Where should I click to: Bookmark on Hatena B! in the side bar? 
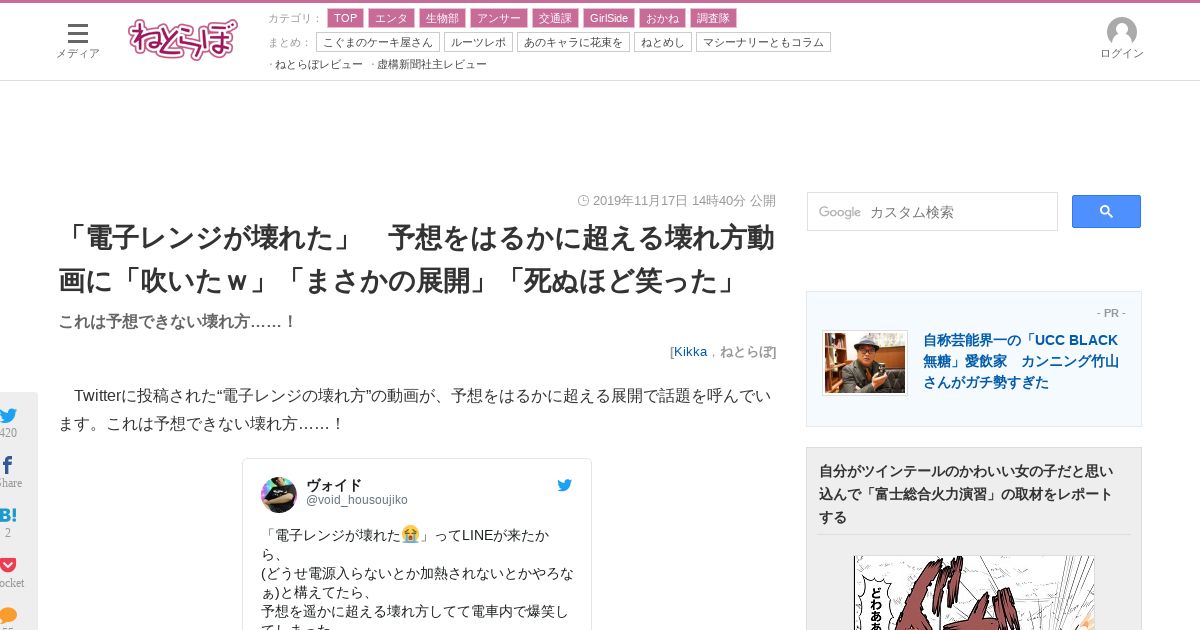[8, 515]
